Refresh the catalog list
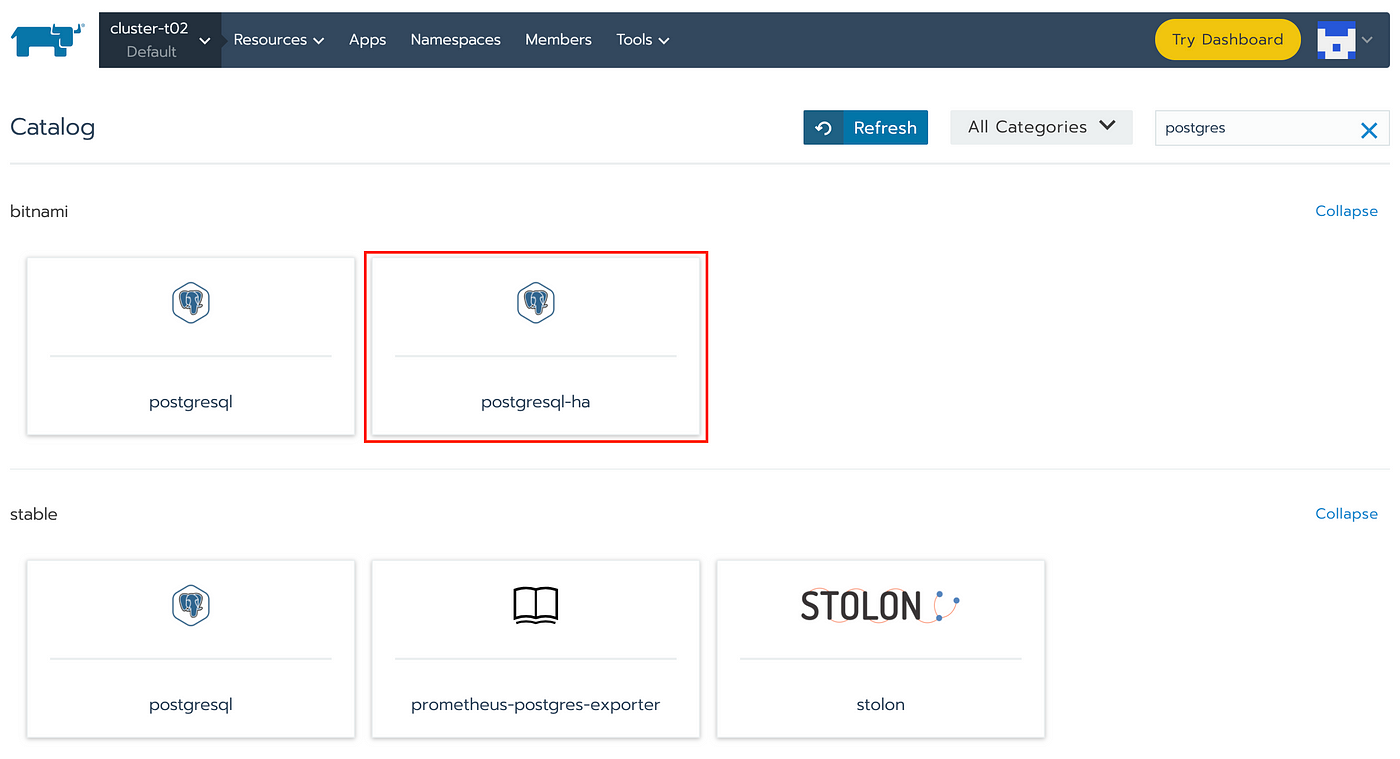This screenshot has width=1400, height=759. (865, 128)
